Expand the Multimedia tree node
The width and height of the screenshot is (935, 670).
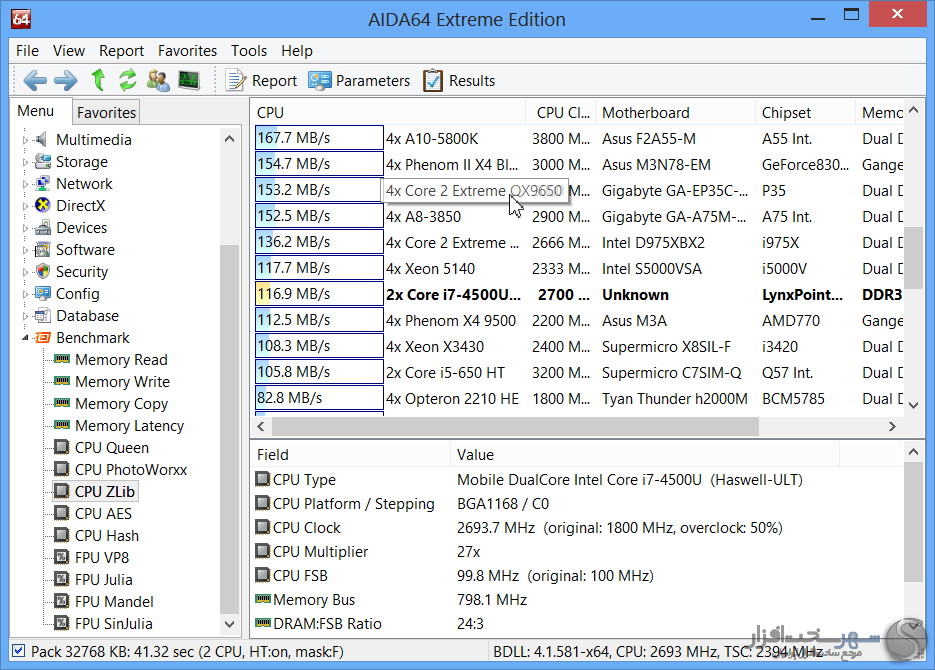pos(26,140)
